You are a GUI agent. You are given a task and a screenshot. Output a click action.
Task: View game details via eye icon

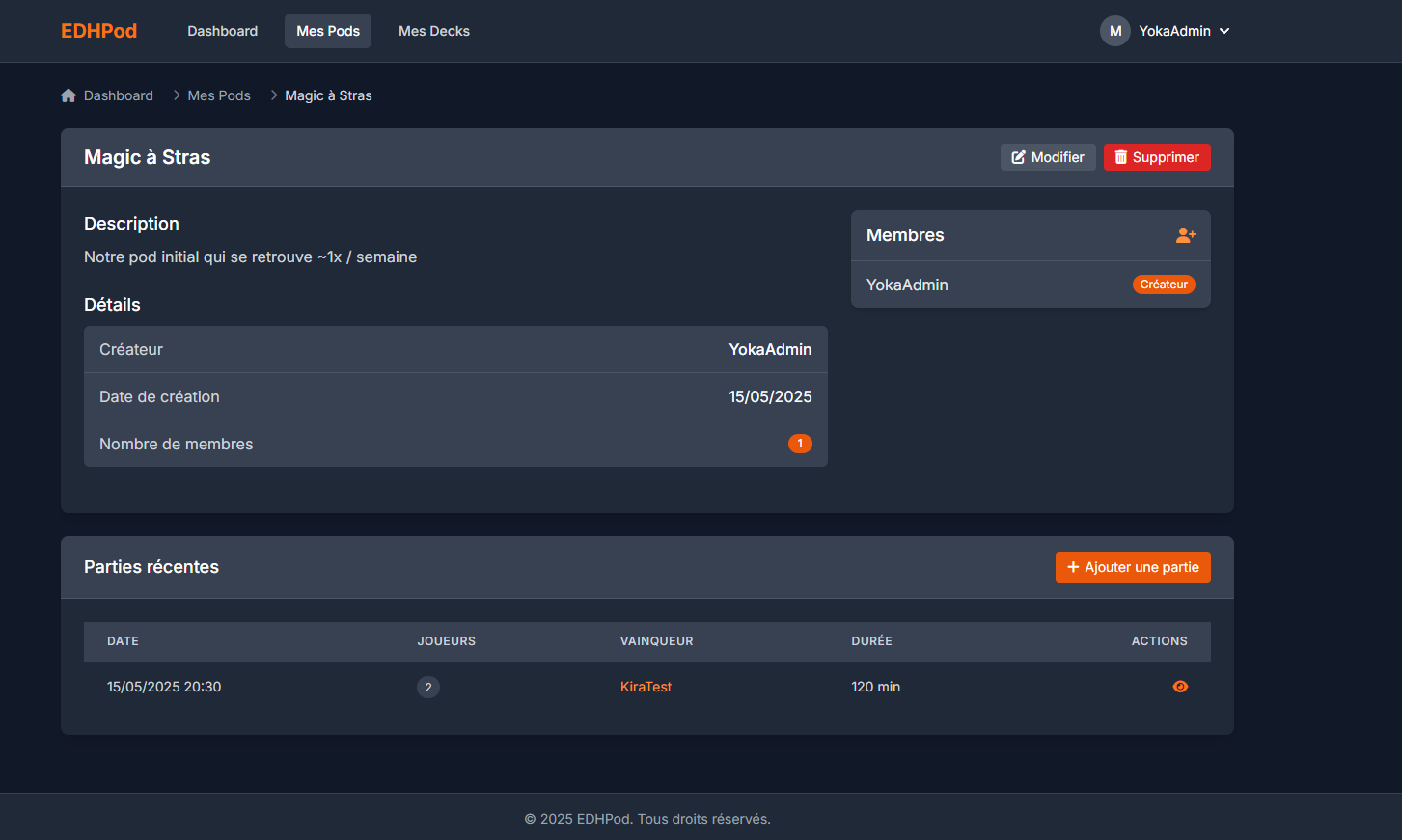click(x=1180, y=687)
